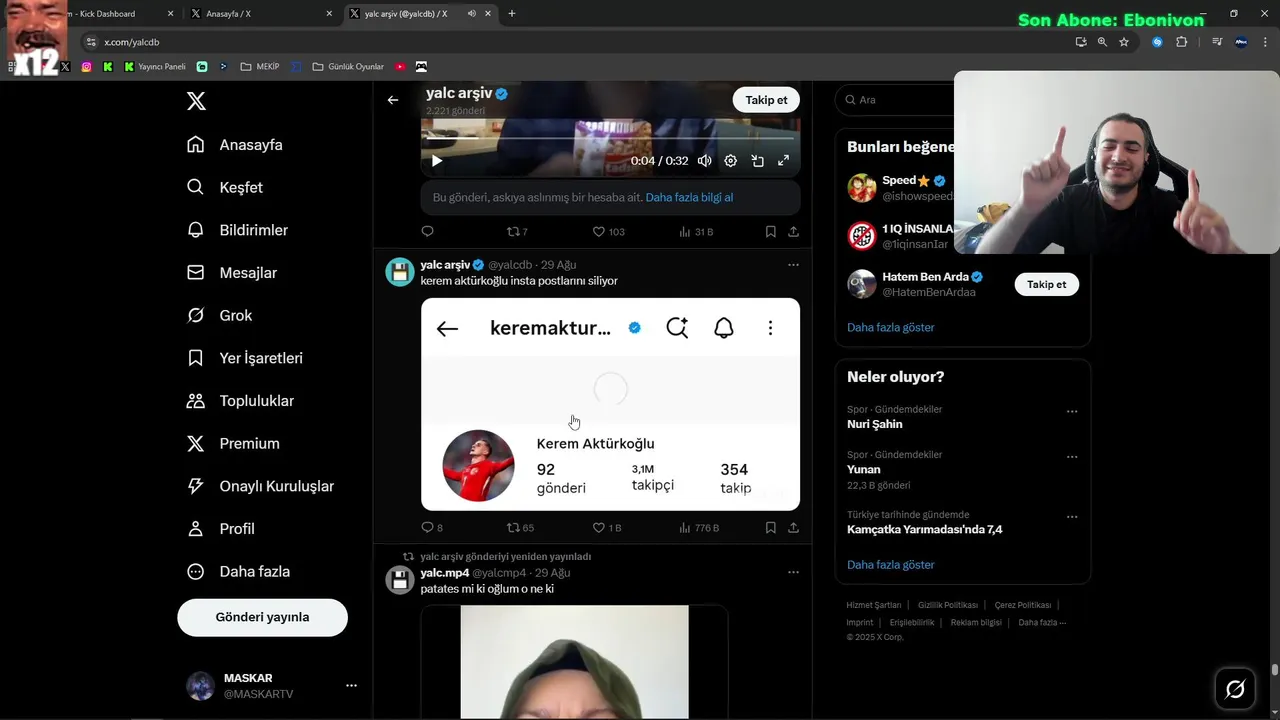Share the Kerem Aktürkoğlu post
The height and width of the screenshot is (720, 1280).
click(793, 528)
